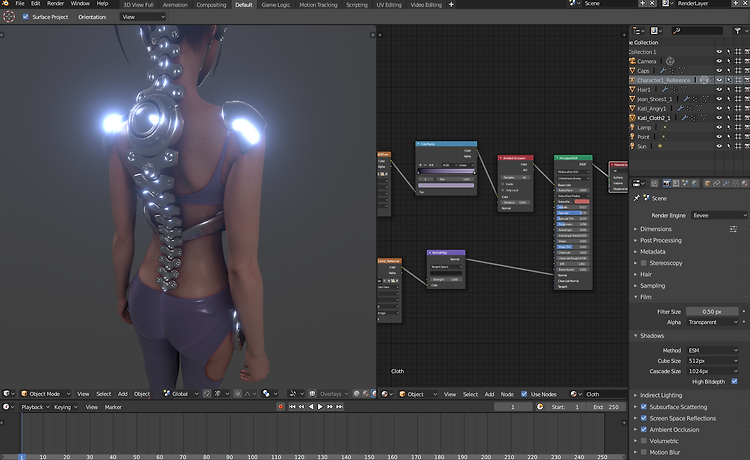Click the Lamp light data icon
750x460 pixels.
click(664, 127)
